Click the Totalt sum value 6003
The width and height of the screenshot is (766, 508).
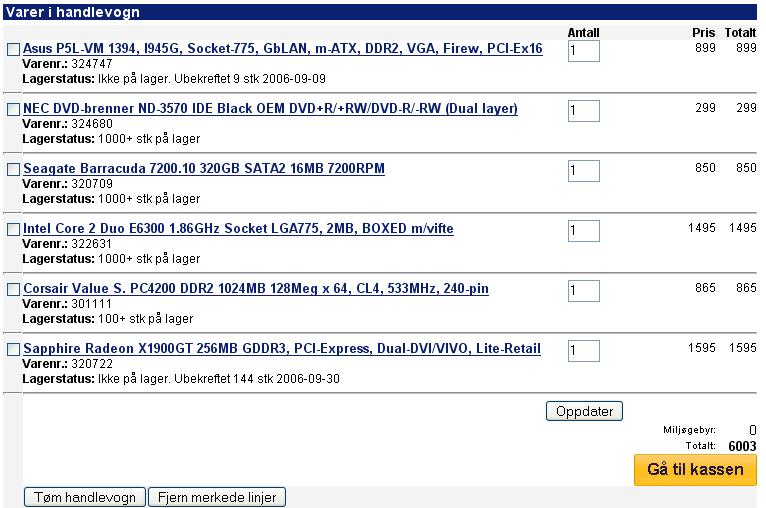tap(742, 446)
